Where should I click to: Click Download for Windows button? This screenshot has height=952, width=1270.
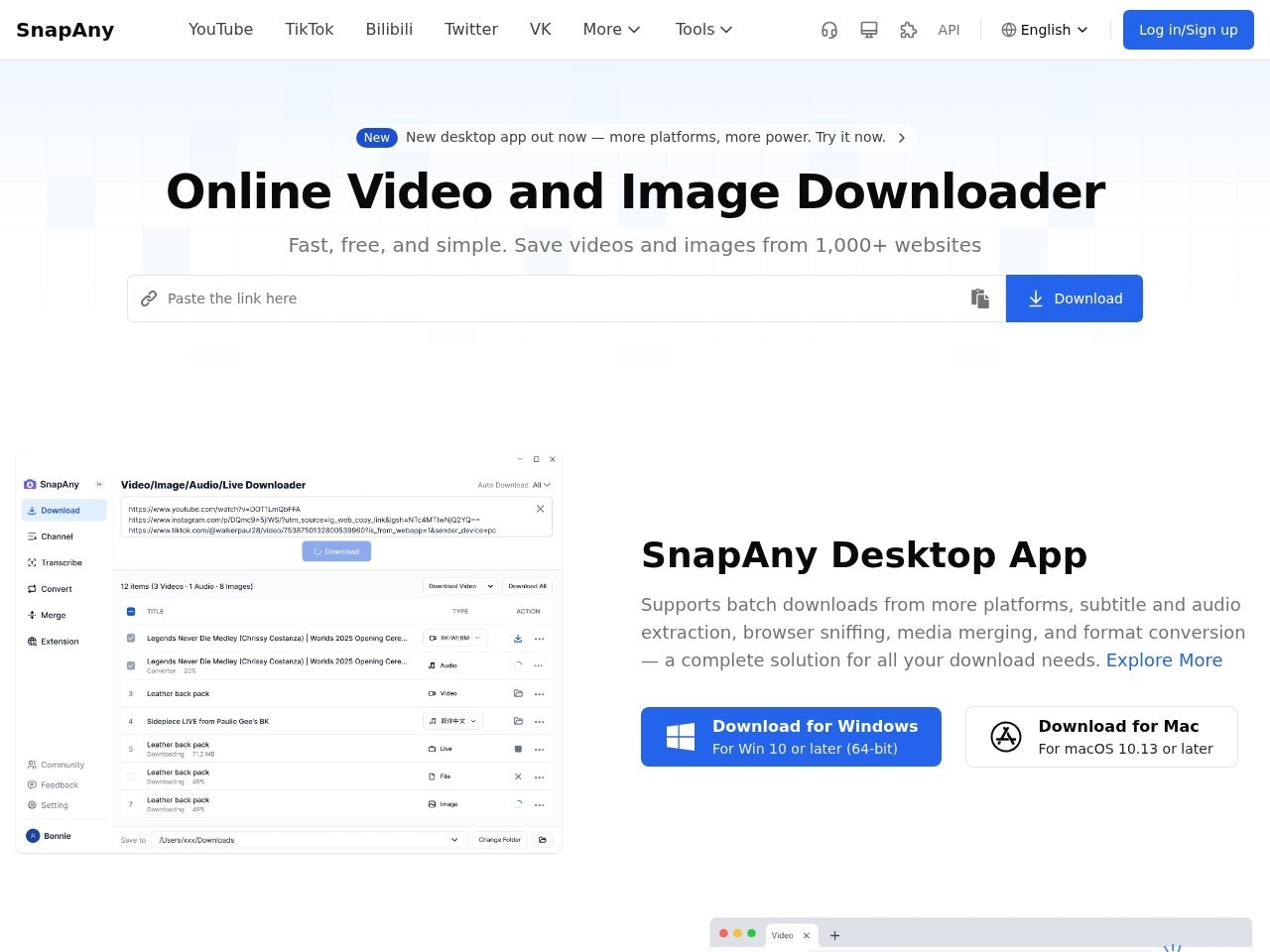pos(791,737)
